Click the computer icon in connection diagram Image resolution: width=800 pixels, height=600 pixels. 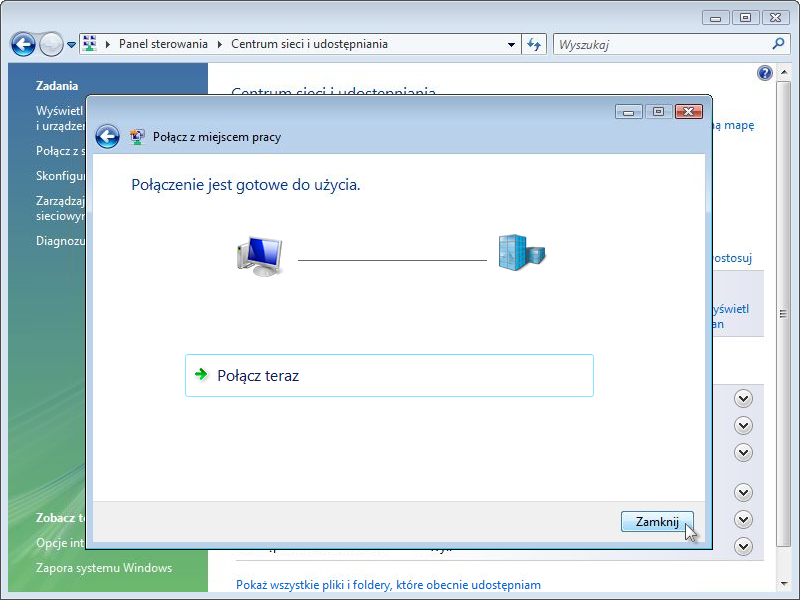[260, 257]
